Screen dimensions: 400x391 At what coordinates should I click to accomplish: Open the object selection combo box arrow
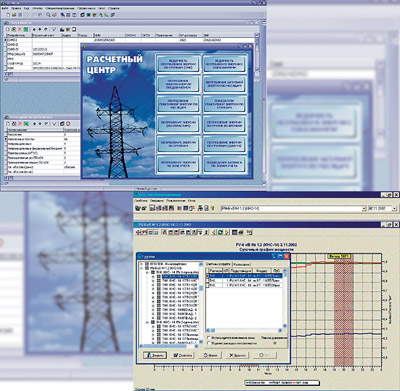click(364, 209)
